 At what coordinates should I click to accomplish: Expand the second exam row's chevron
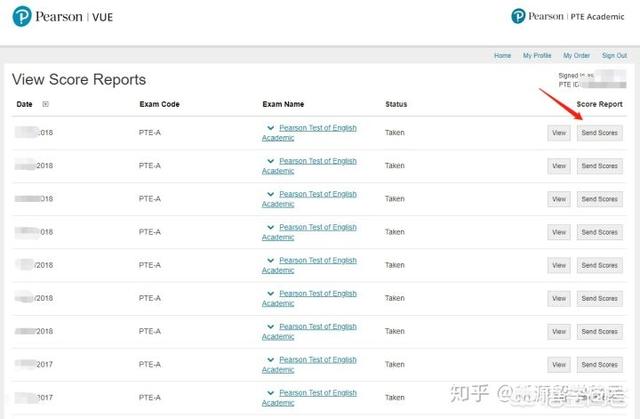pyautogui.click(x=271, y=161)
